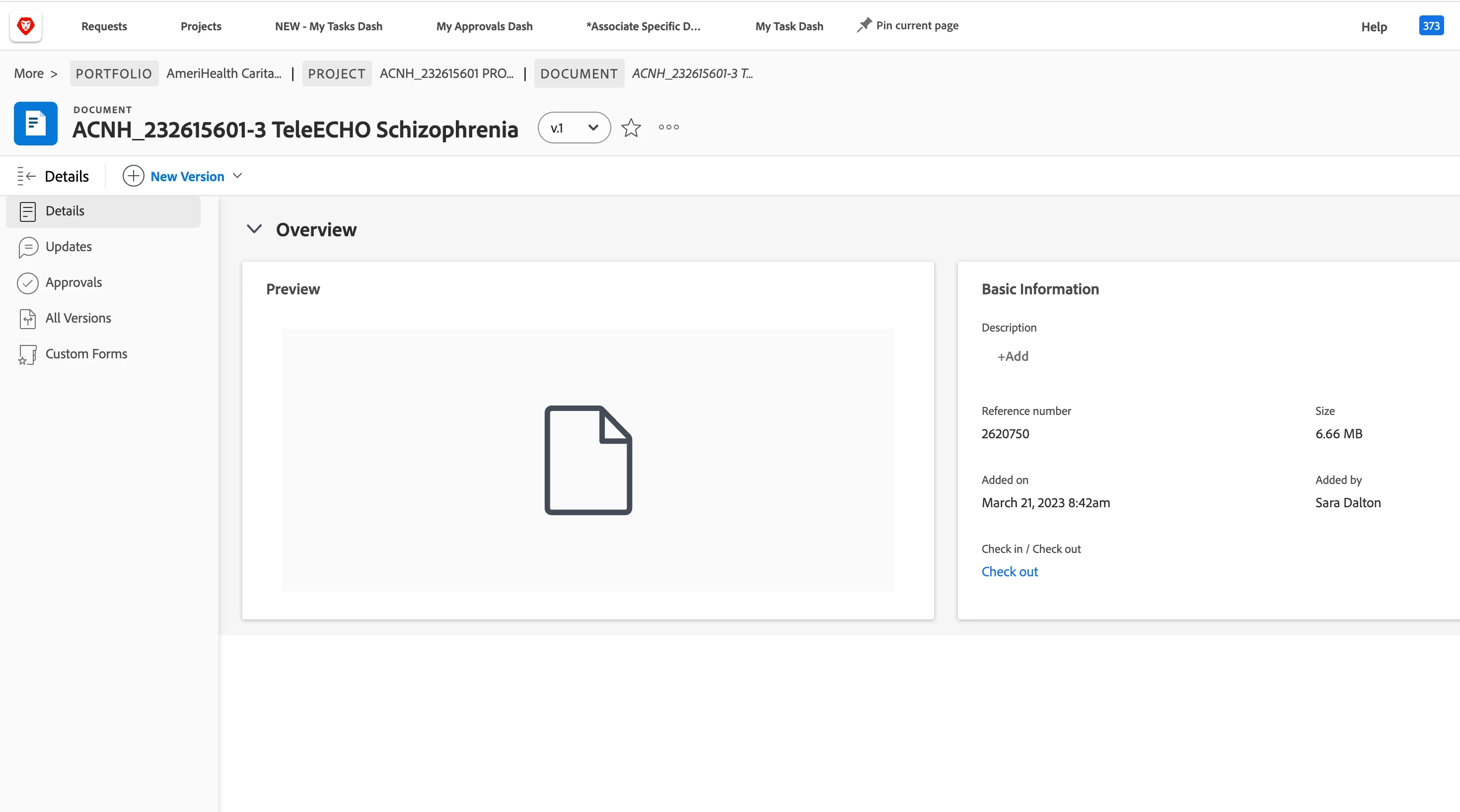The width and height of the screenshot is (1460, 812).
Task: Open Custom Forms in sidebar
Action: point(85,353)
